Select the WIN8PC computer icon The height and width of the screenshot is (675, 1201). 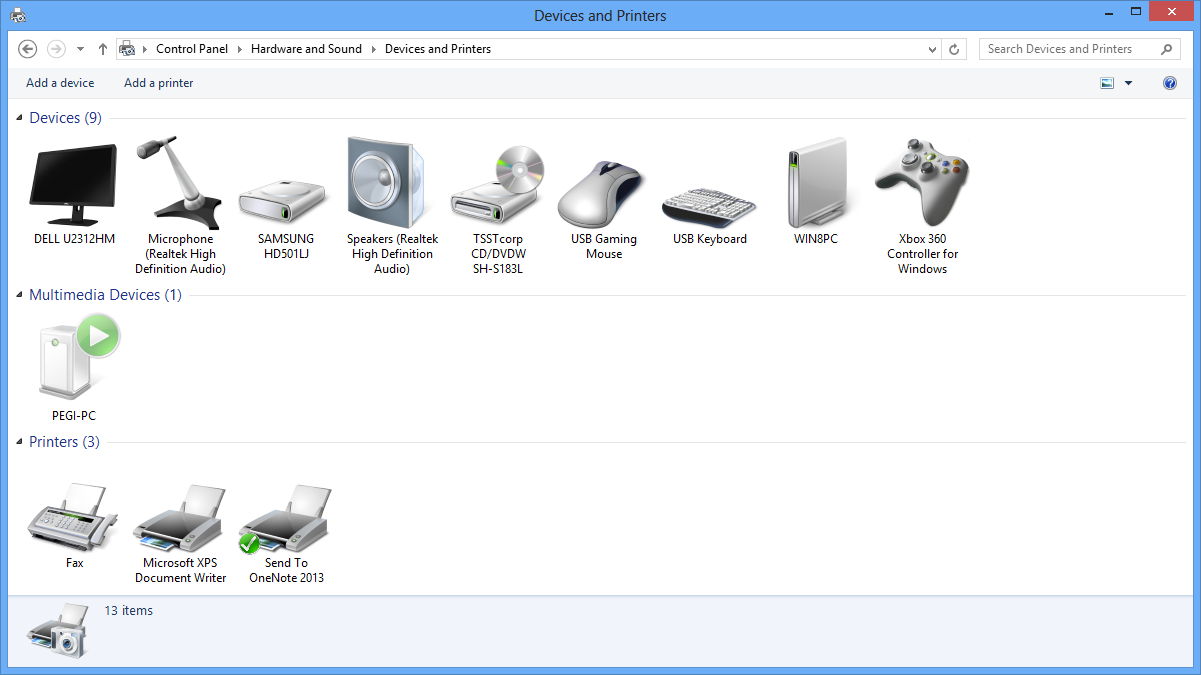pos(817,183)
